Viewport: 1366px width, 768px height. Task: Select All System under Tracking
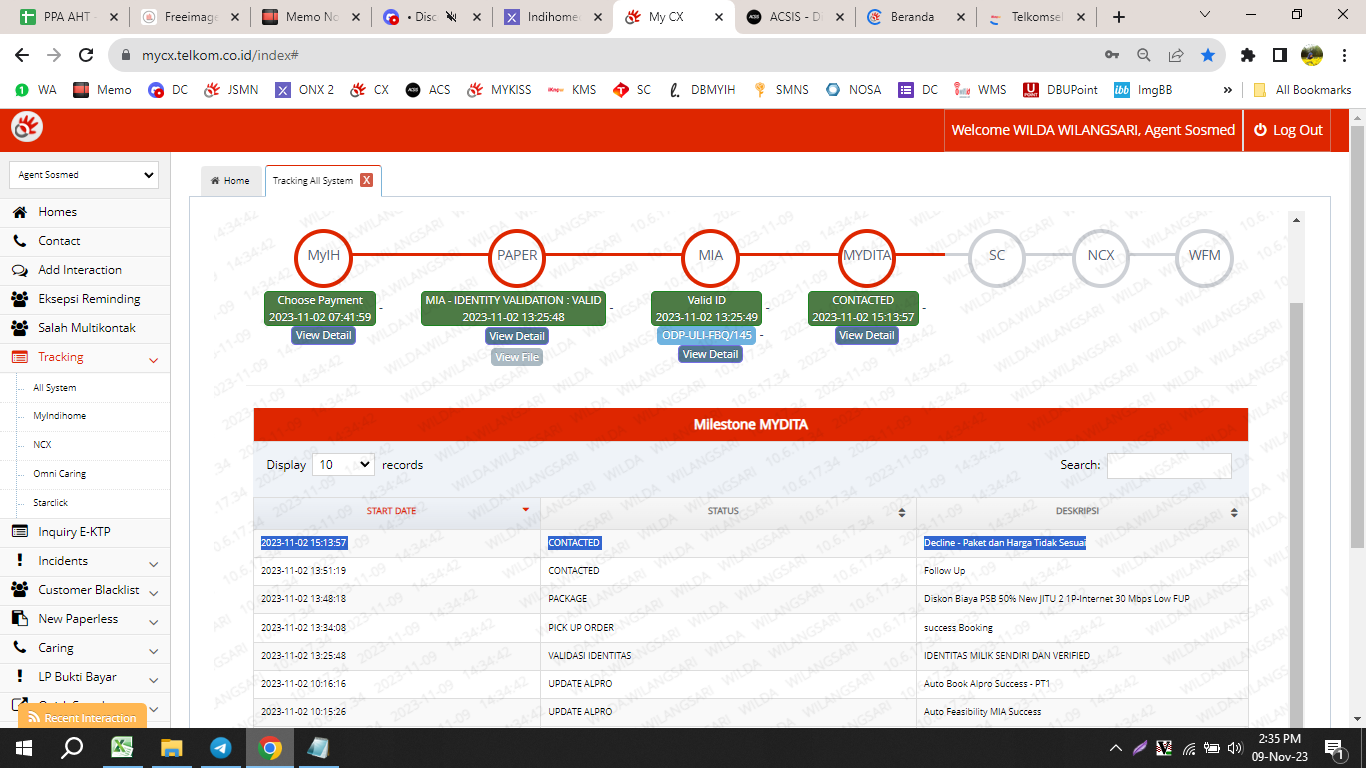tap(54, 388)
